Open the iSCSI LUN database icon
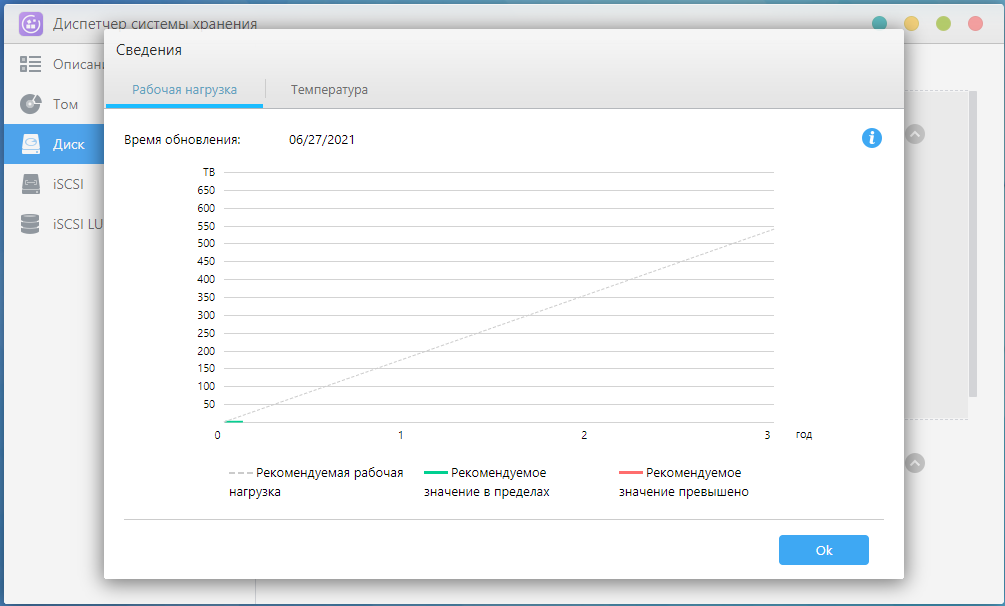 coord(30,224)
